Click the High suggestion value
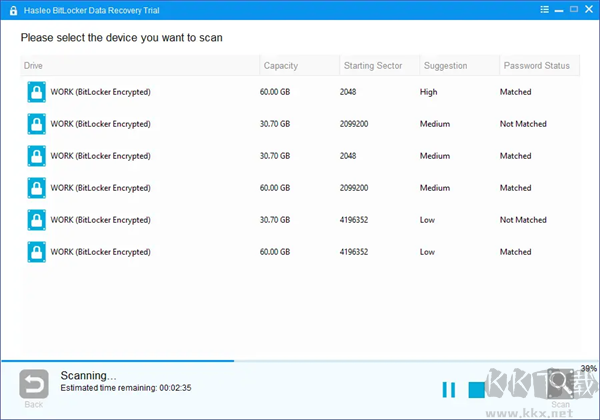Image resolution: width=600 pixels, height=420 pixels. click(429, 92)
